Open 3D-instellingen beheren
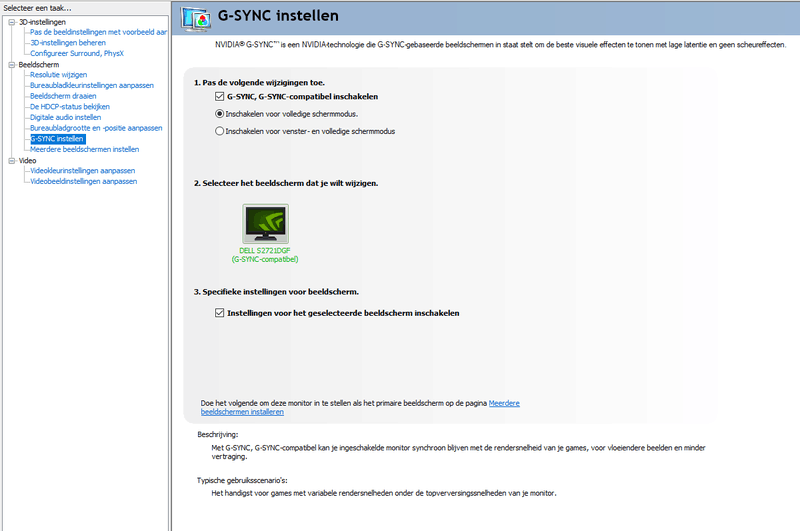The height and width of the screenshot is (531, 800). point(68,43)
